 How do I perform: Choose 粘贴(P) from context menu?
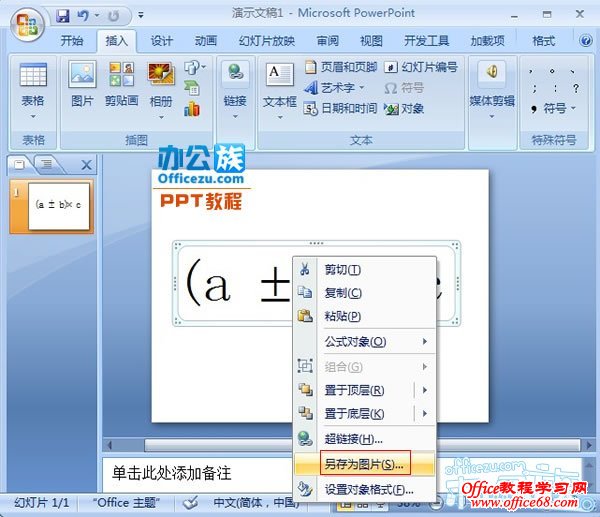point(365,316)
